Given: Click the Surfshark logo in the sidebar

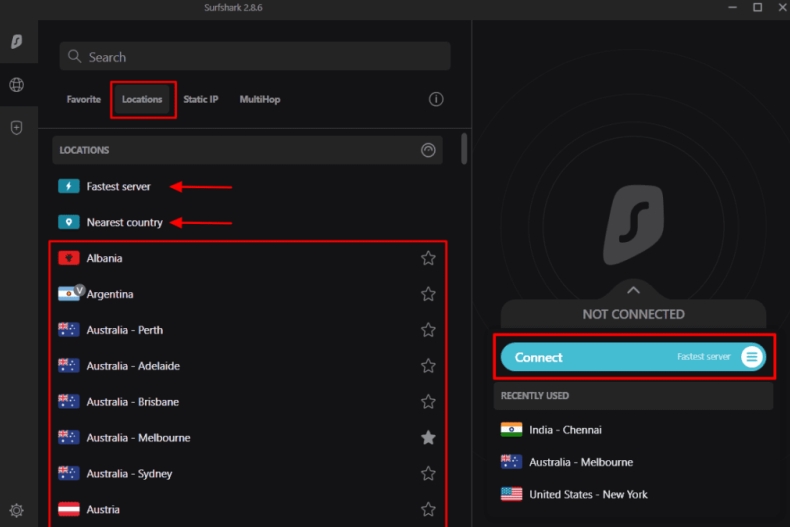Looking at the screenshot, I should point(17,42).
